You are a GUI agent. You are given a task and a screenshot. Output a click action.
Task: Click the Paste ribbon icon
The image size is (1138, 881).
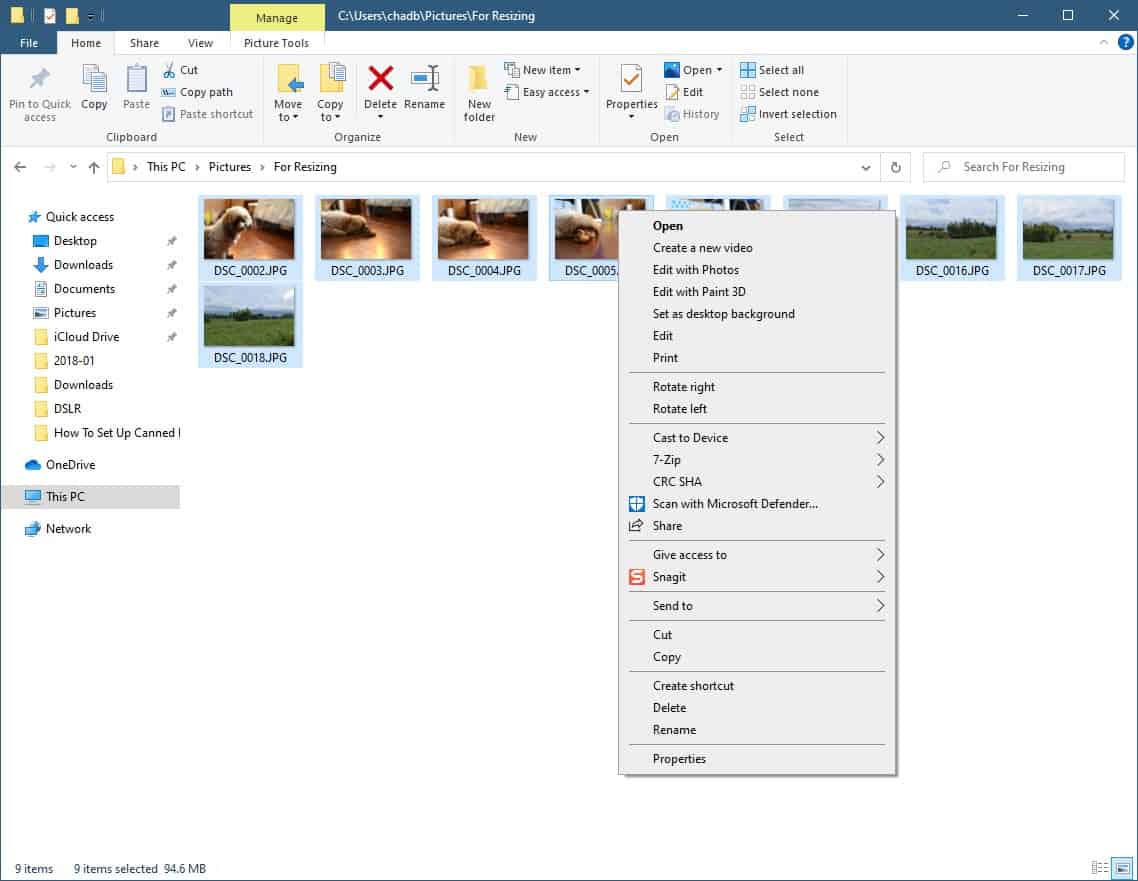click(x=136, y=78)
